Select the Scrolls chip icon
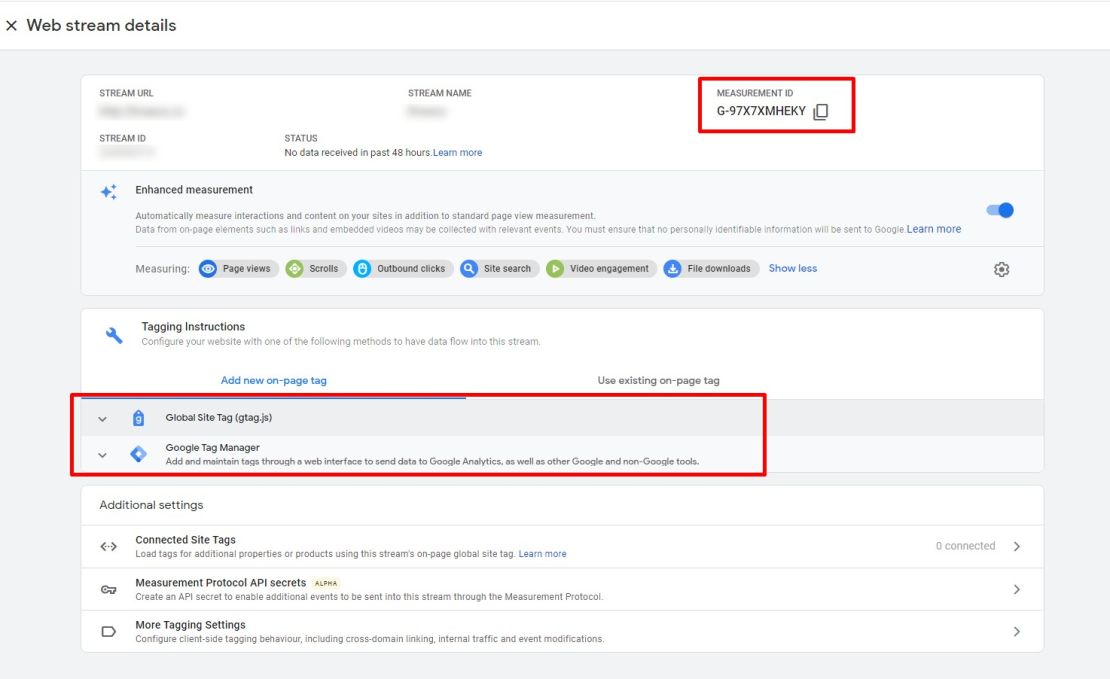The width and height of the screenshot is (1110, 679). point(294,269)
